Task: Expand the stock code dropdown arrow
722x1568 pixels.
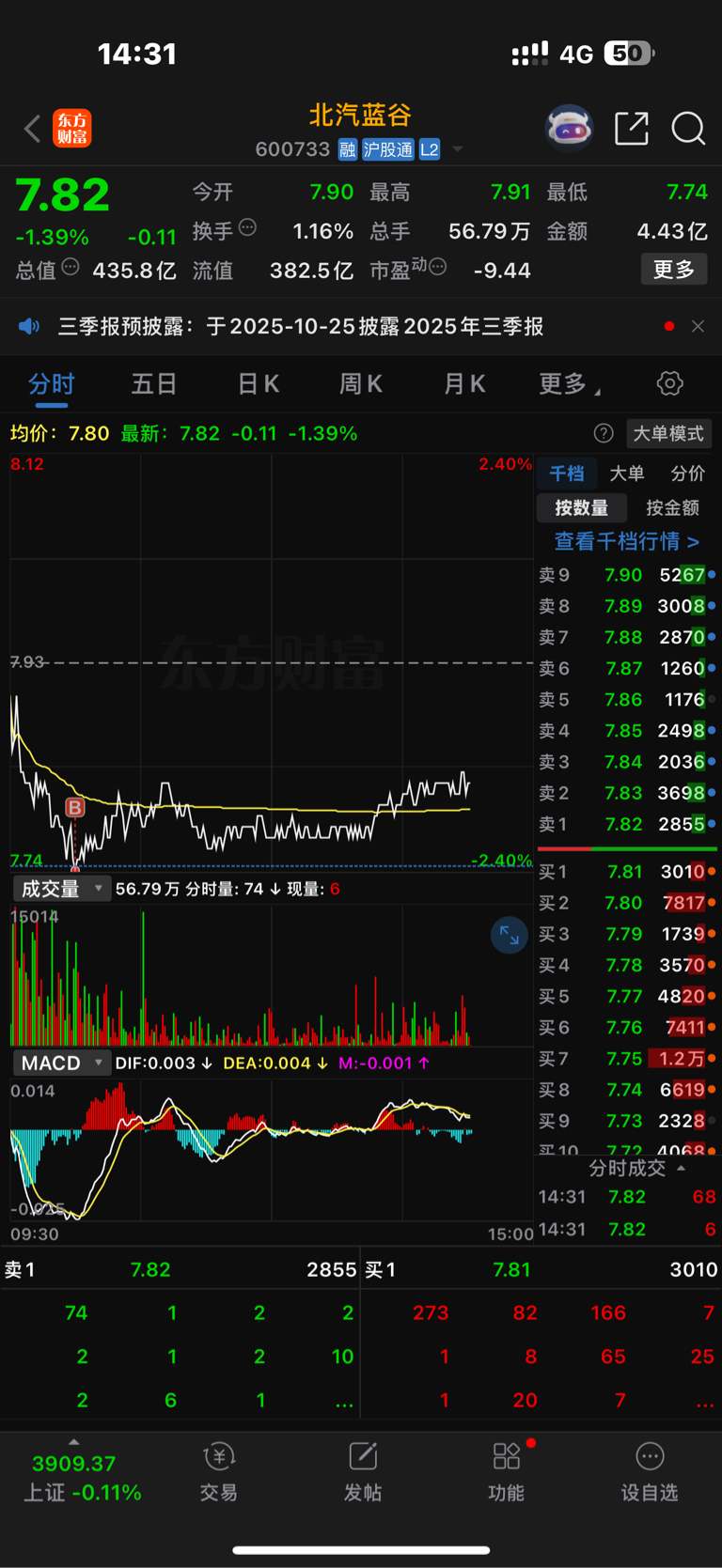Action: (458, 149)
